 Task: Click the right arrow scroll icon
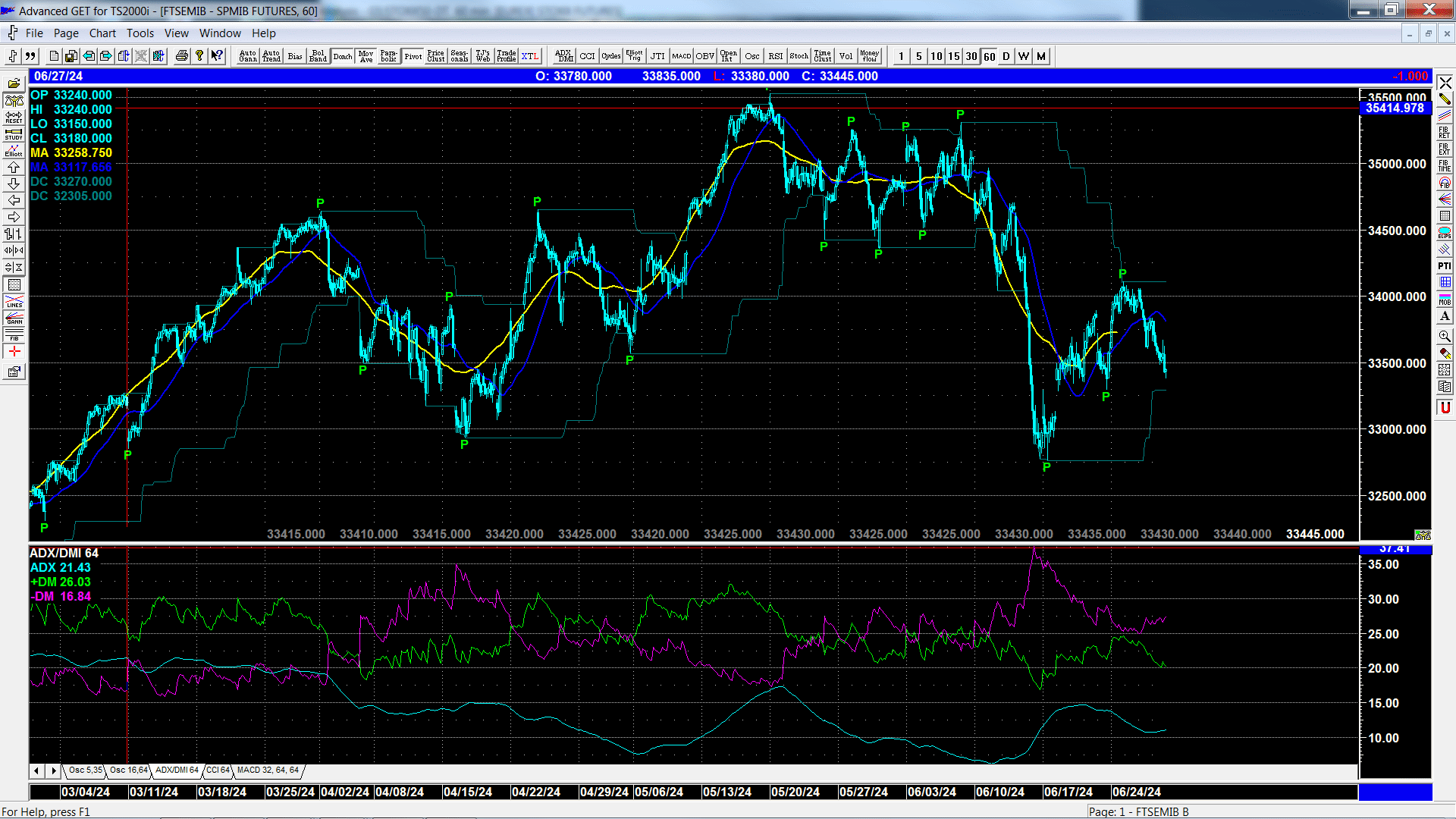click(x=14, y=217)
